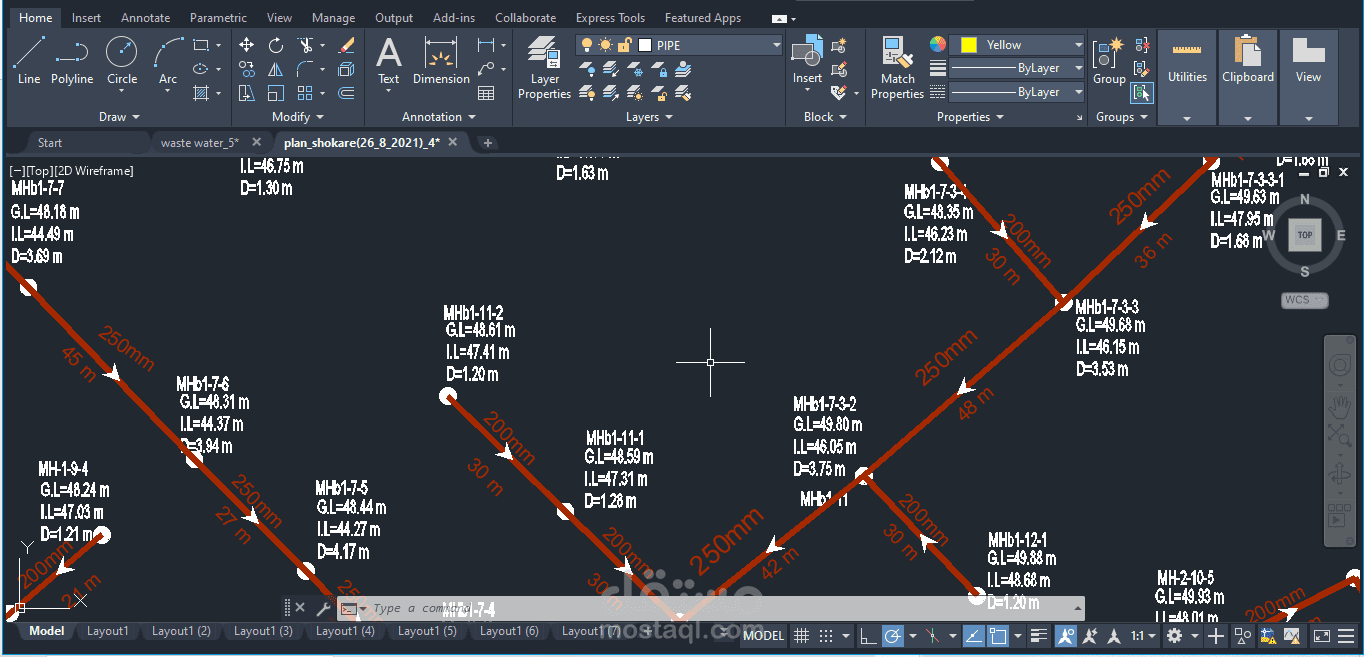Enable snap mode from the status bar
The image size is (1364, 657).
[x=824, y=636]
